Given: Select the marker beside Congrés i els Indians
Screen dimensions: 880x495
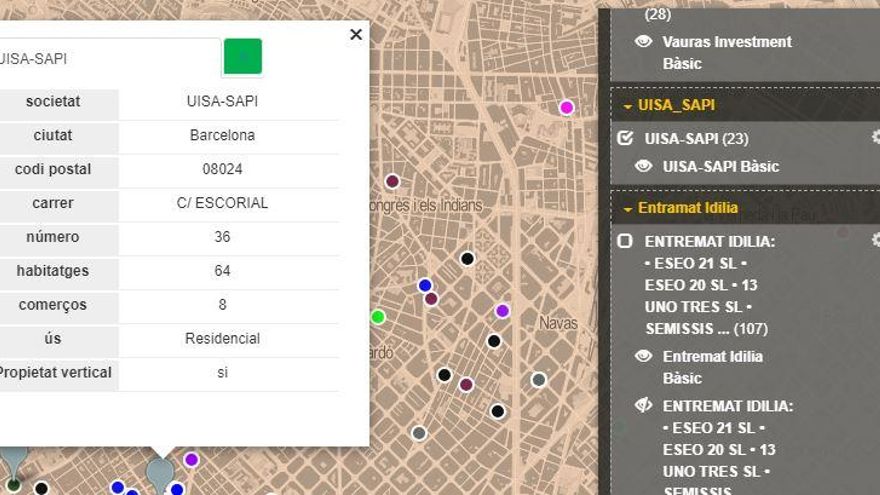Looking at the screenshot, I should [x=392, y=181].
